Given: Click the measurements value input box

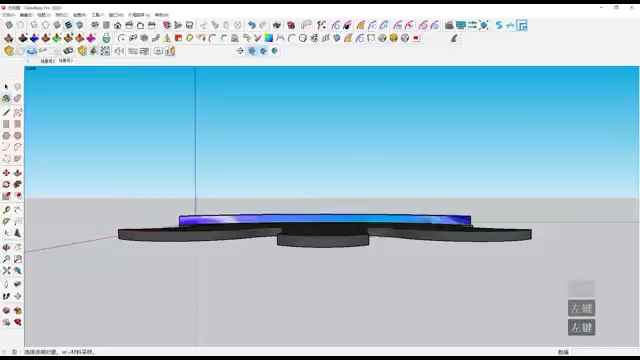Looking at the screenshot, I should tap(605, 352).
